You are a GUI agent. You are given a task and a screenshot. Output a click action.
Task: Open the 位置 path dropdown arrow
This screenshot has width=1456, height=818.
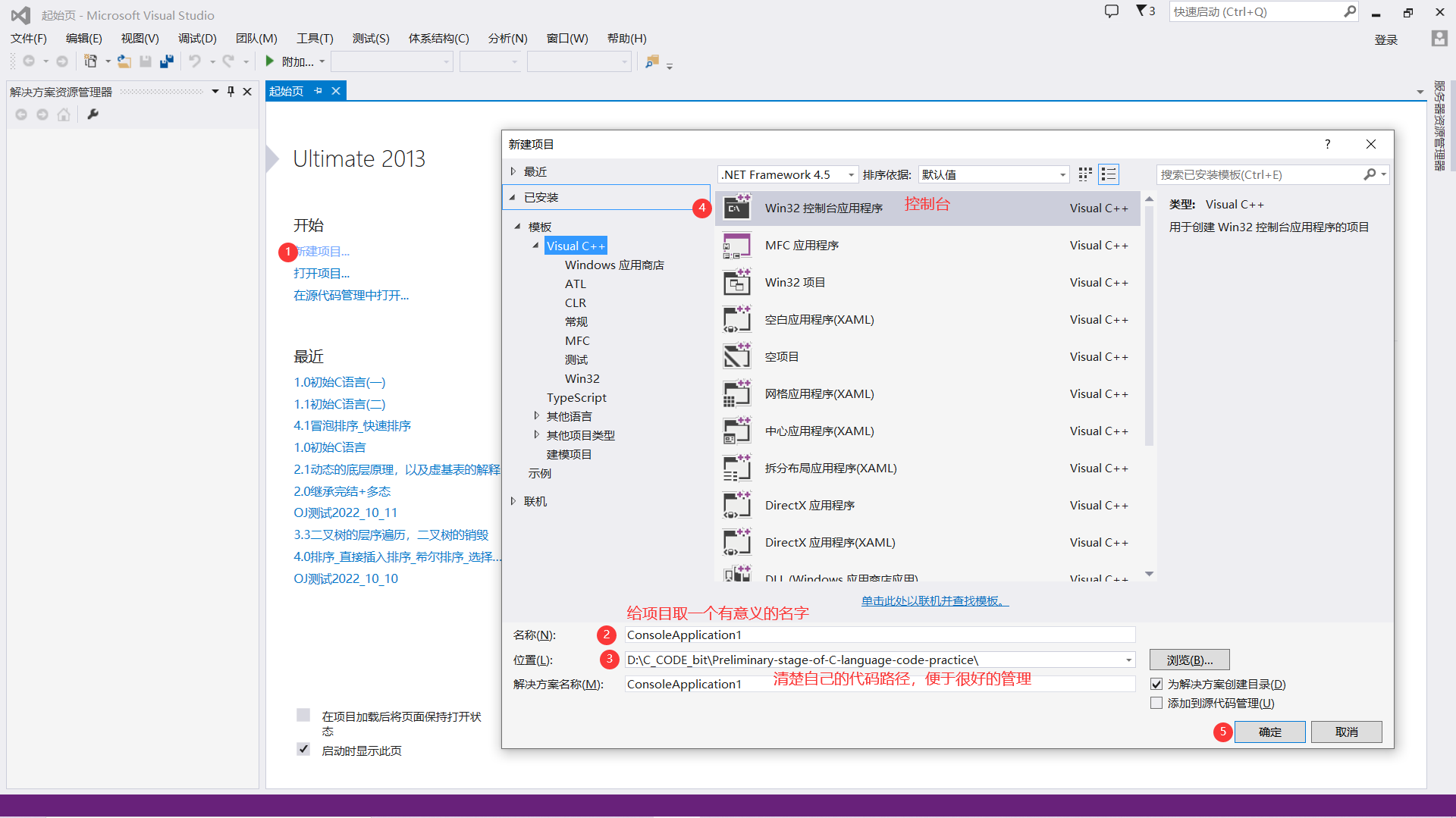(x=1128, y=660)
